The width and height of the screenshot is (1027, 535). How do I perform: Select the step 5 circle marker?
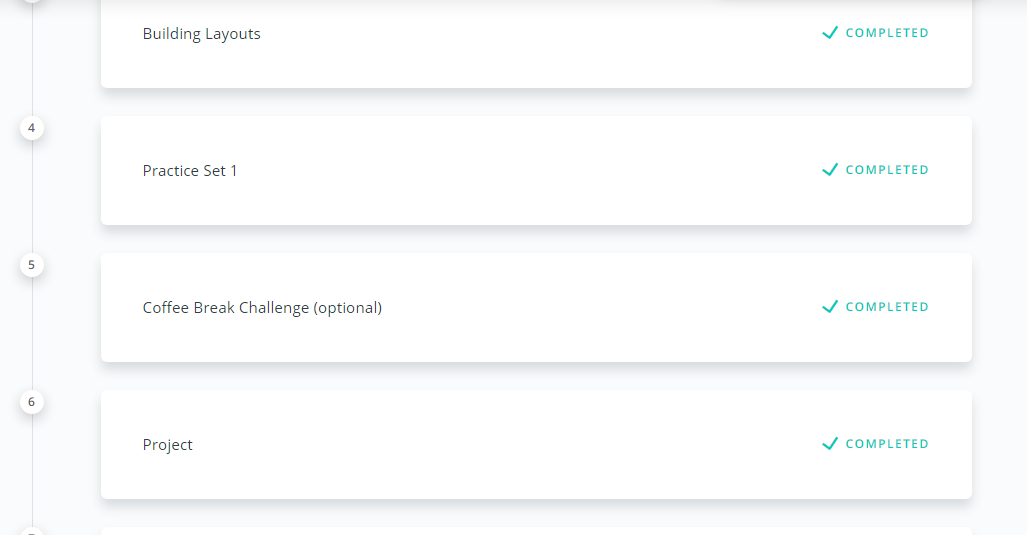tap(32, 265)
